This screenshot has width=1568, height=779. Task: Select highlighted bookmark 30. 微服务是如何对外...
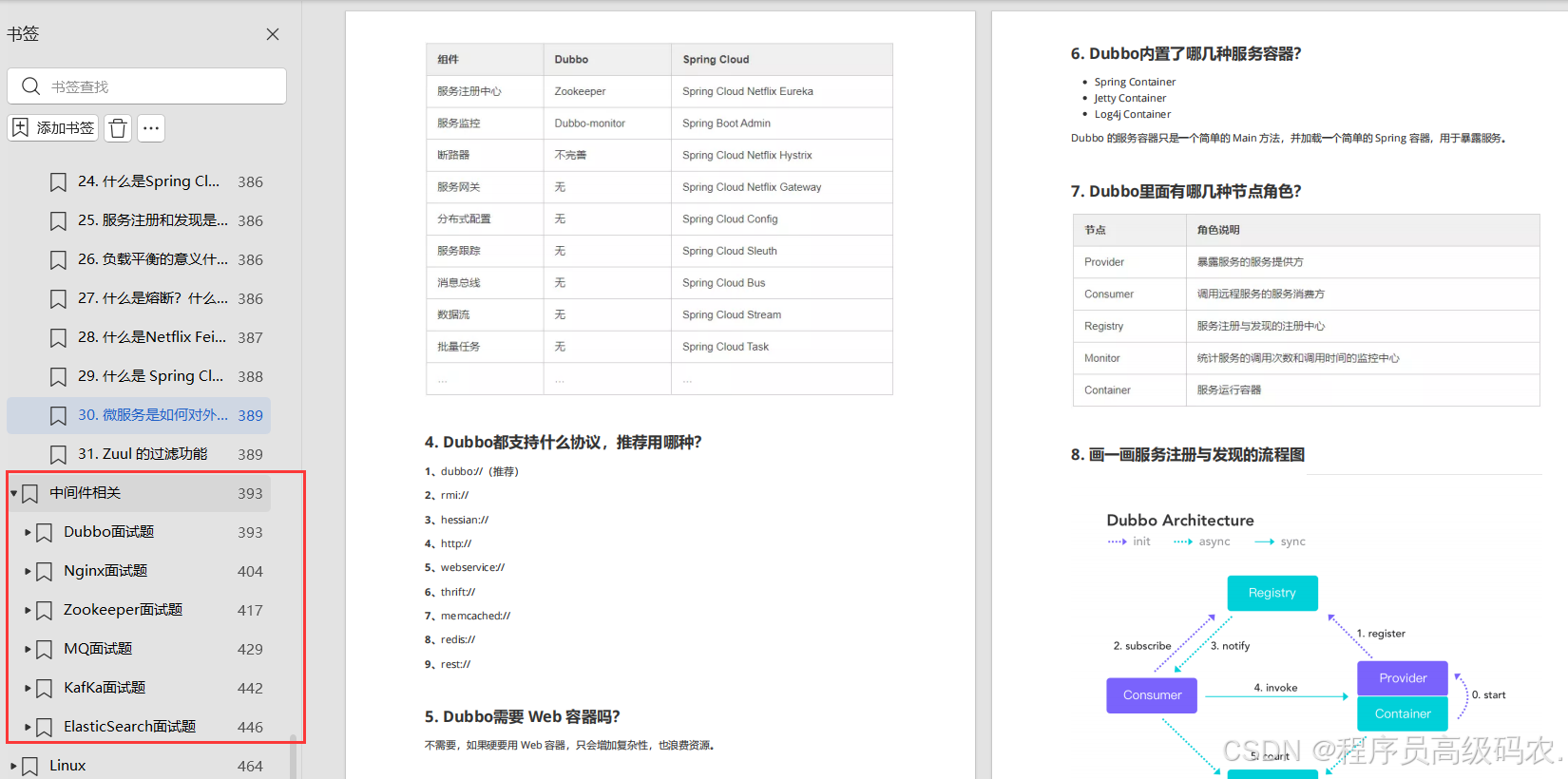[x=152, y=415]
